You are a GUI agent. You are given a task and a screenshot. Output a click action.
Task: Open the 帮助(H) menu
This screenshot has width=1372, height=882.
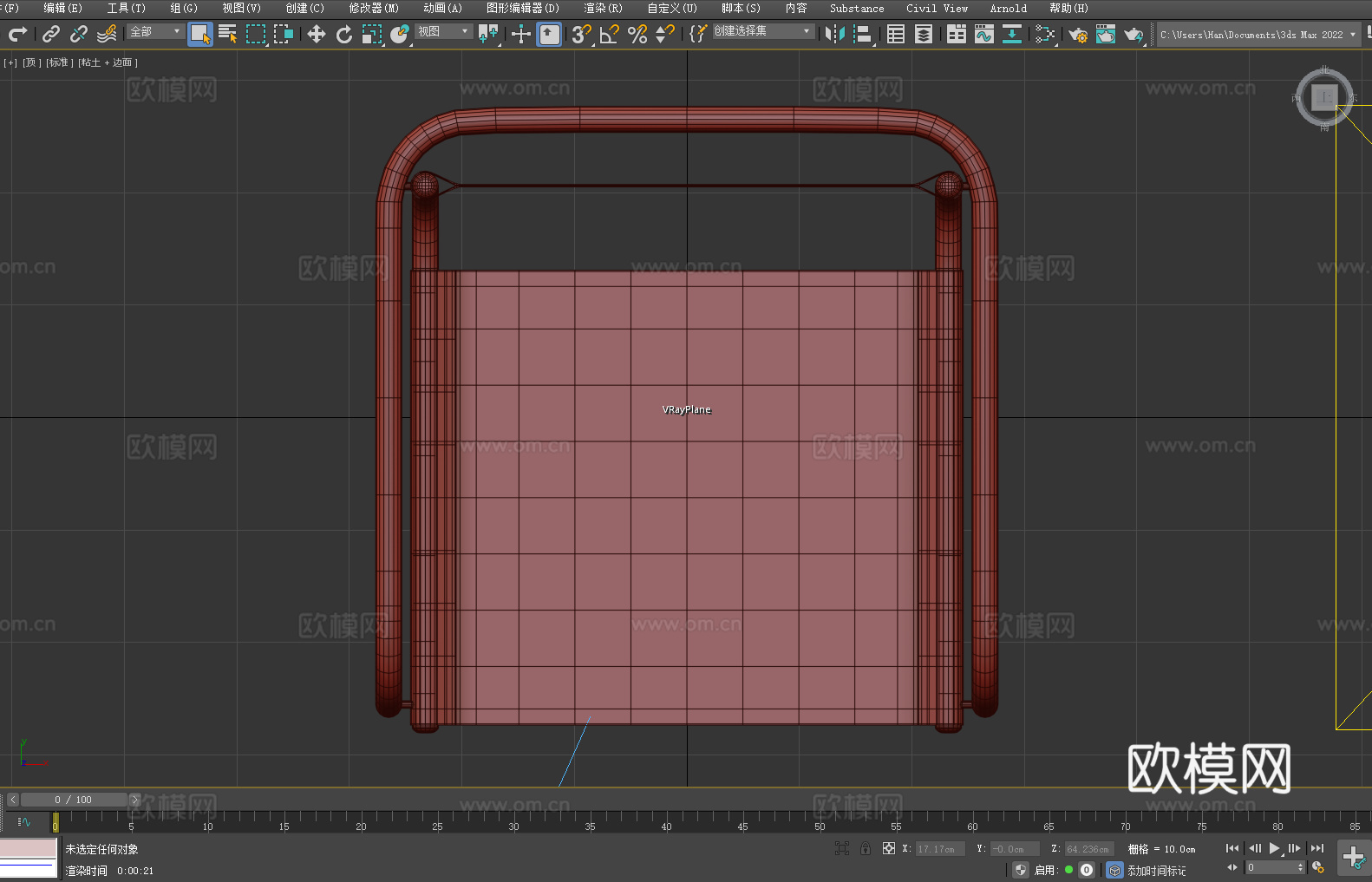pyautogui.click(x=1069, y=8)
